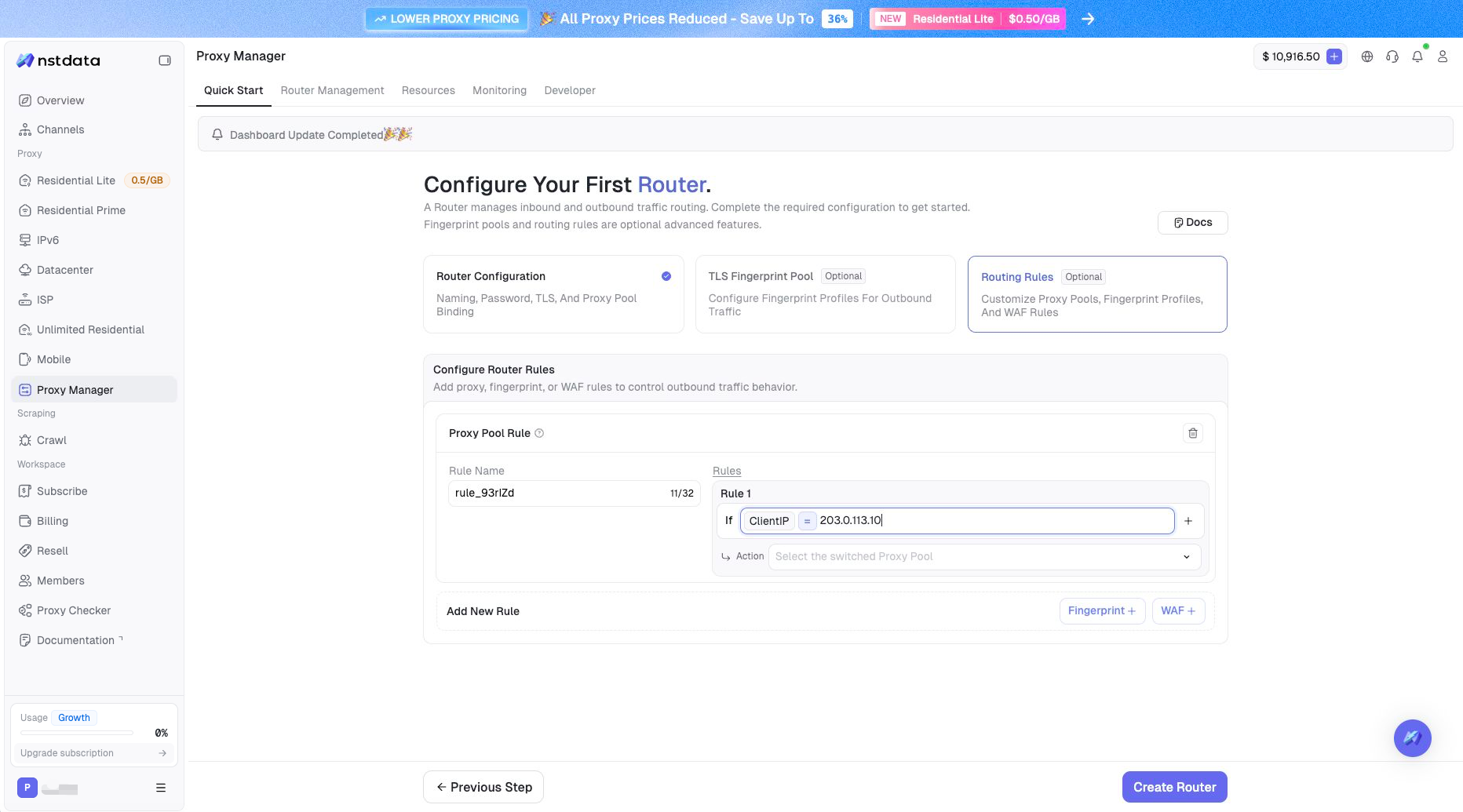1463x812 pixels.
Task: Click the Rule Name input field
Action: (x=575, y=493)
